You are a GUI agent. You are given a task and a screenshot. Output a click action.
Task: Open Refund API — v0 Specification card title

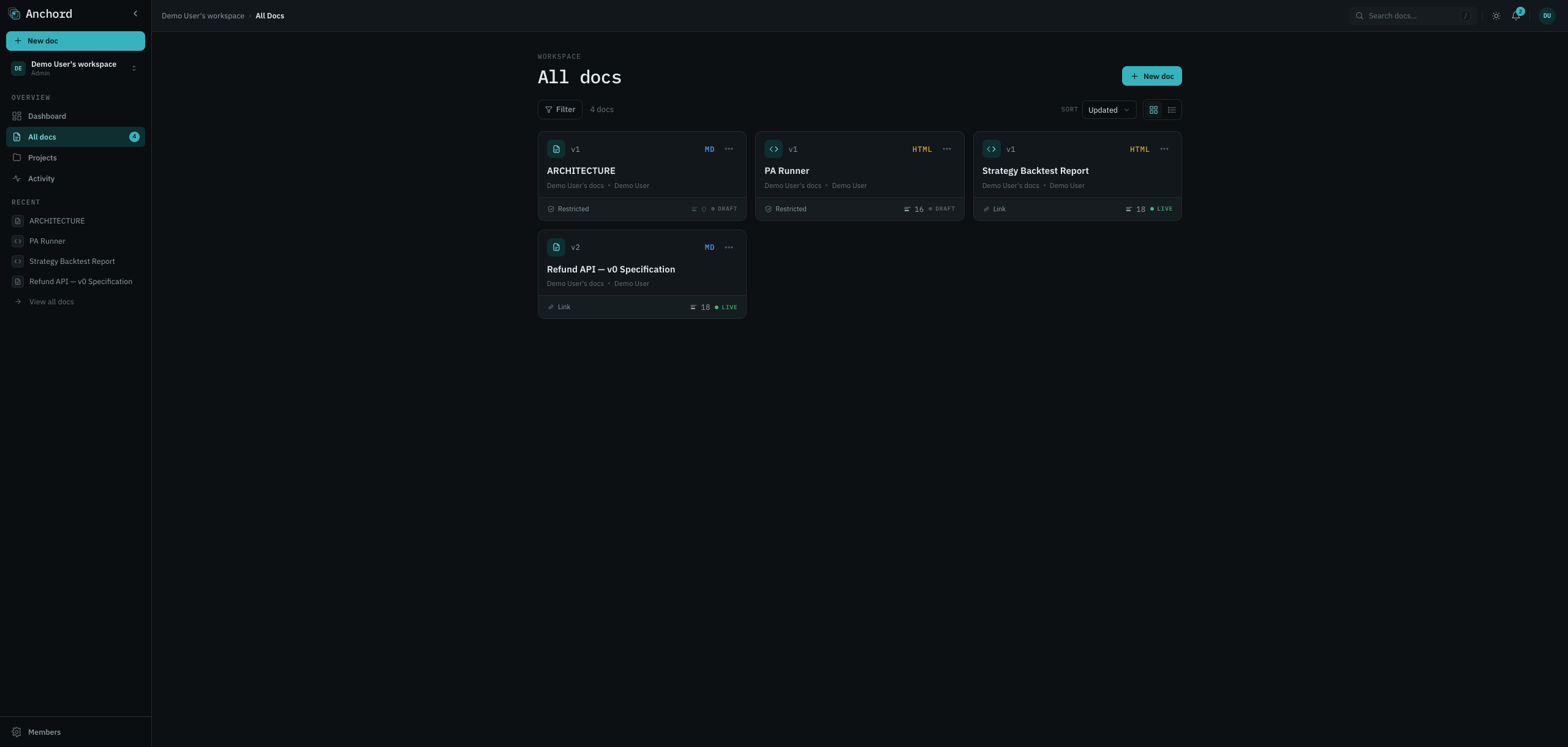(611, 269)
